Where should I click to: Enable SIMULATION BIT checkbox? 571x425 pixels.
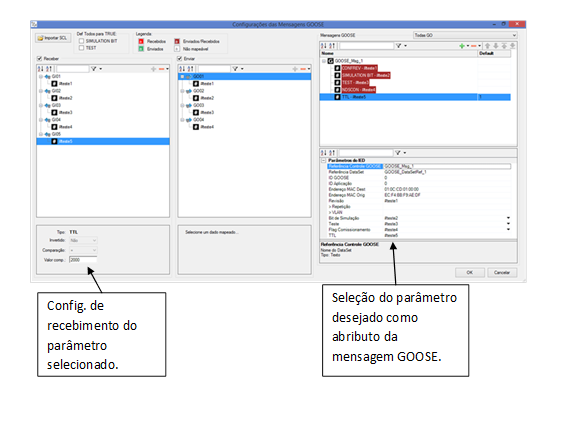click(x=82, y=41)
